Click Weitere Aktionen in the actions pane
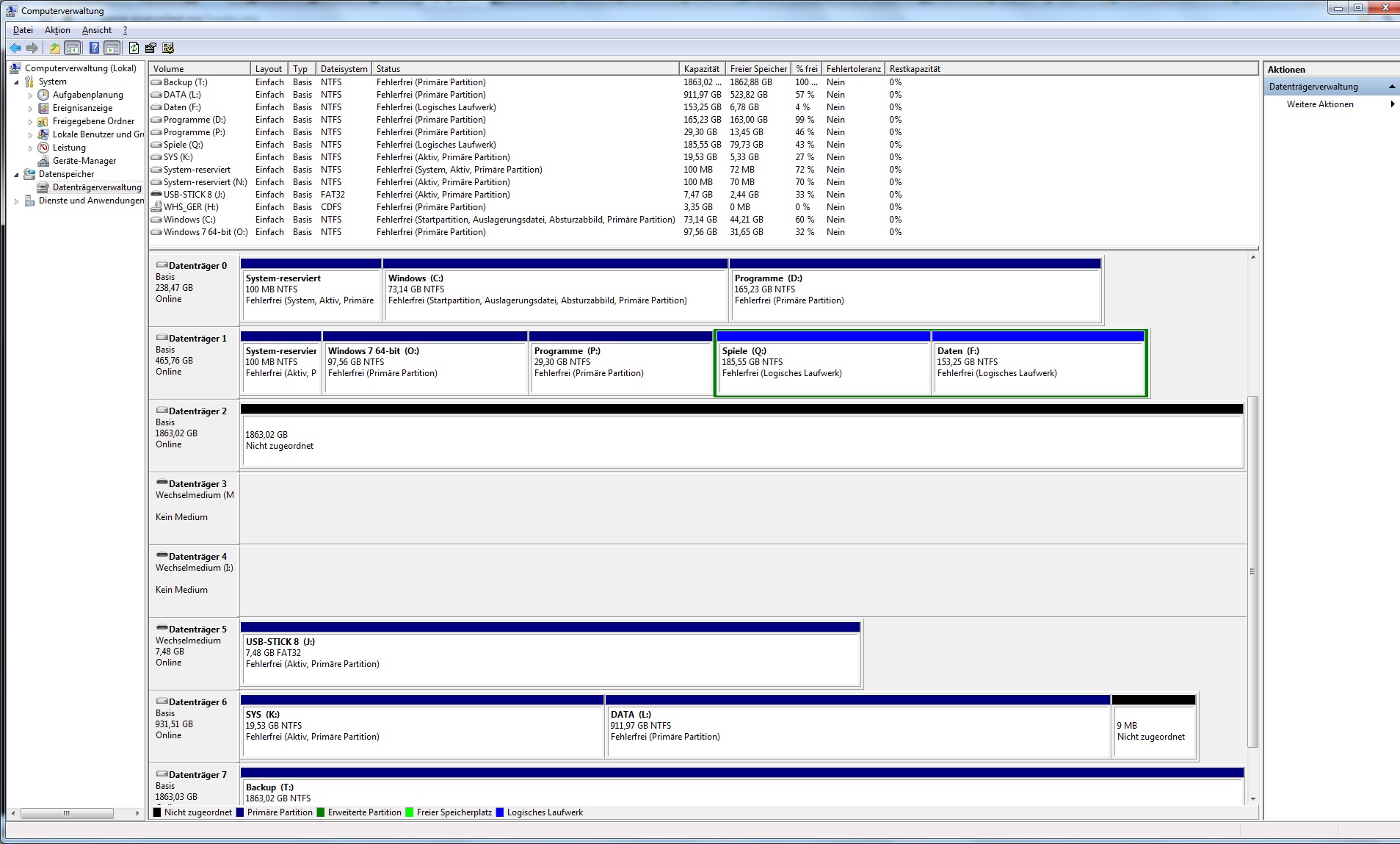The height and width of the screenshot is (844, 1400). click(x=1319, y=104)
